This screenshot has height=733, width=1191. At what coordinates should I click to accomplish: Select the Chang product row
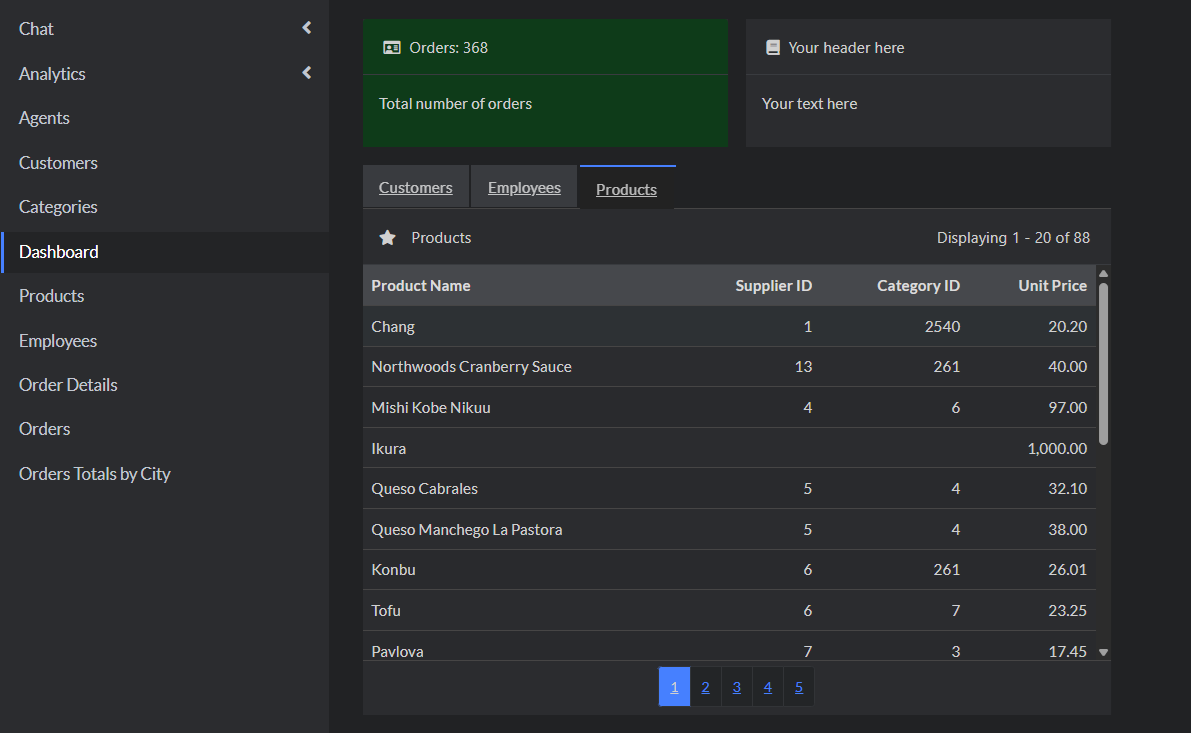600,326
